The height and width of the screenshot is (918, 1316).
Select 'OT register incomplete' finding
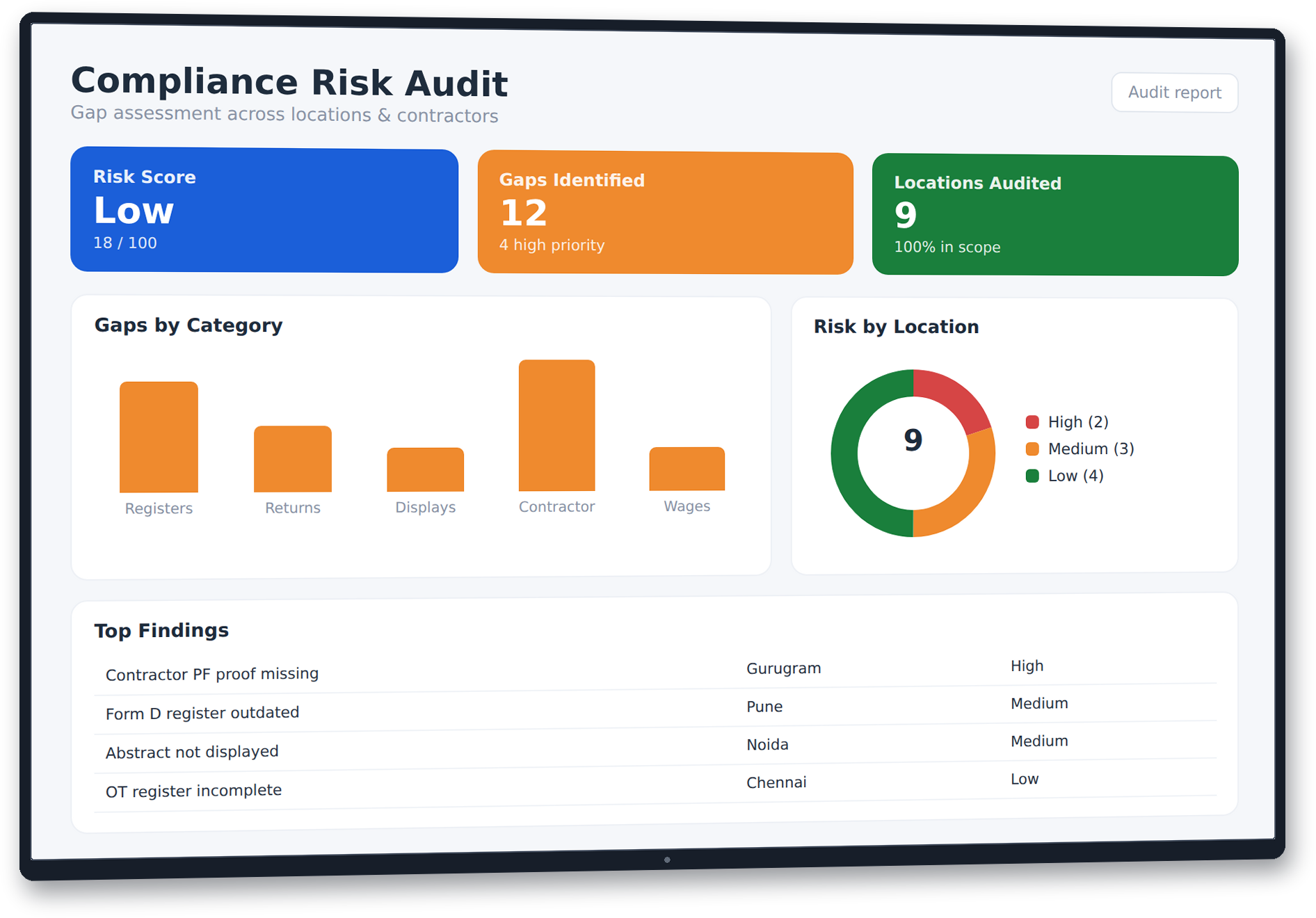coord(193,791)
